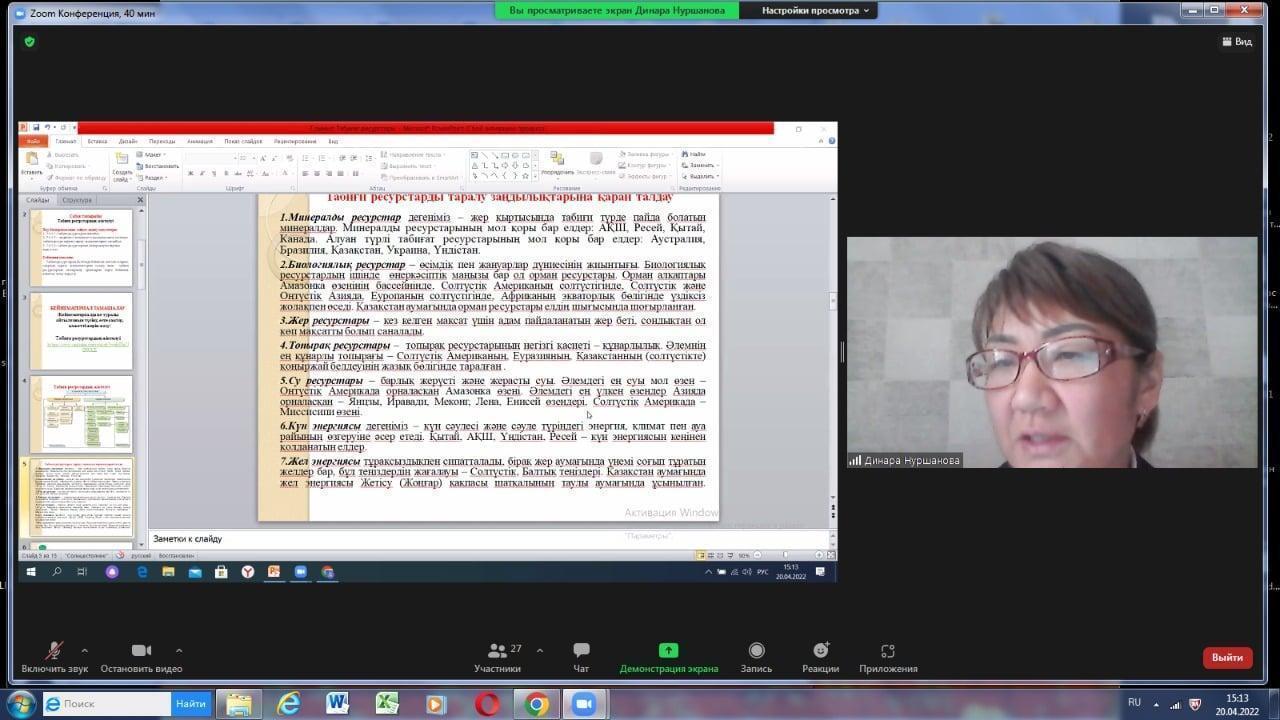This screenshot has width=1280, height=720.
Task: Start sharing with Демонстрация экрана
Action: [x=668, y=656]
